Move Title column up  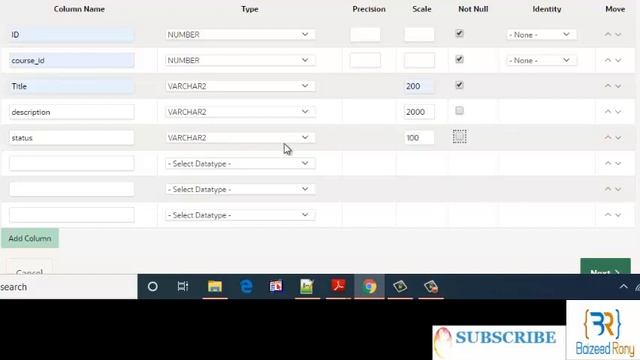click(608, 86)
